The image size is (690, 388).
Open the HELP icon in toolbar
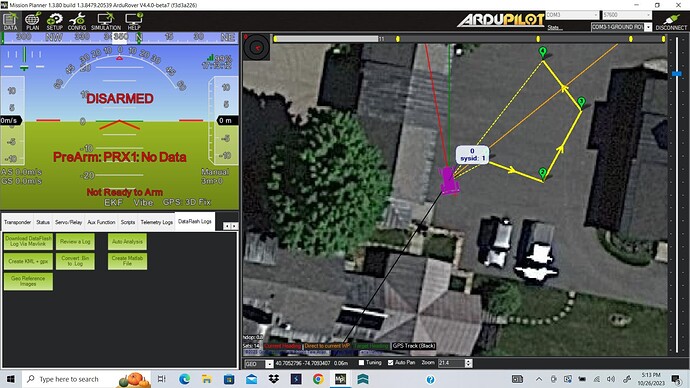pos(134,21)
